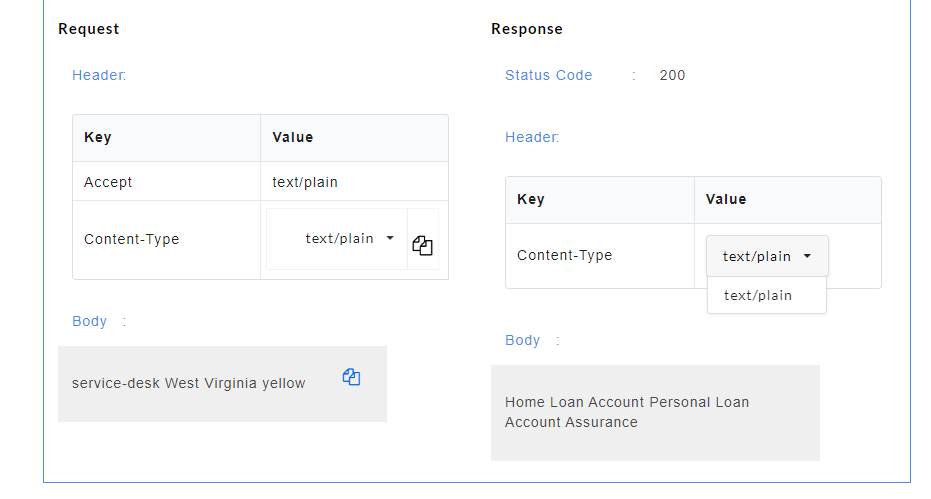Screen dimensions: 931x499
Task: Click the Accept key cell
Action: 166,182
